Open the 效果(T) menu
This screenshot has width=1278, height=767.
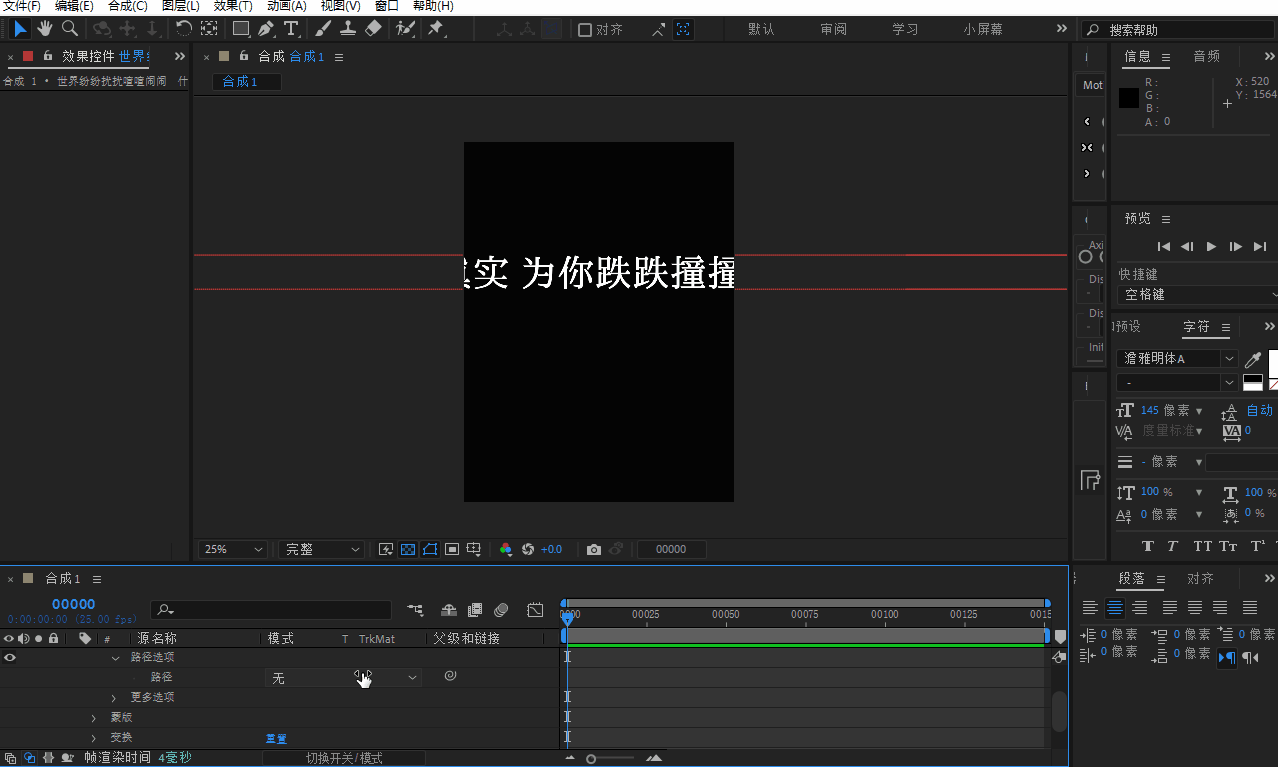point(233,6)
